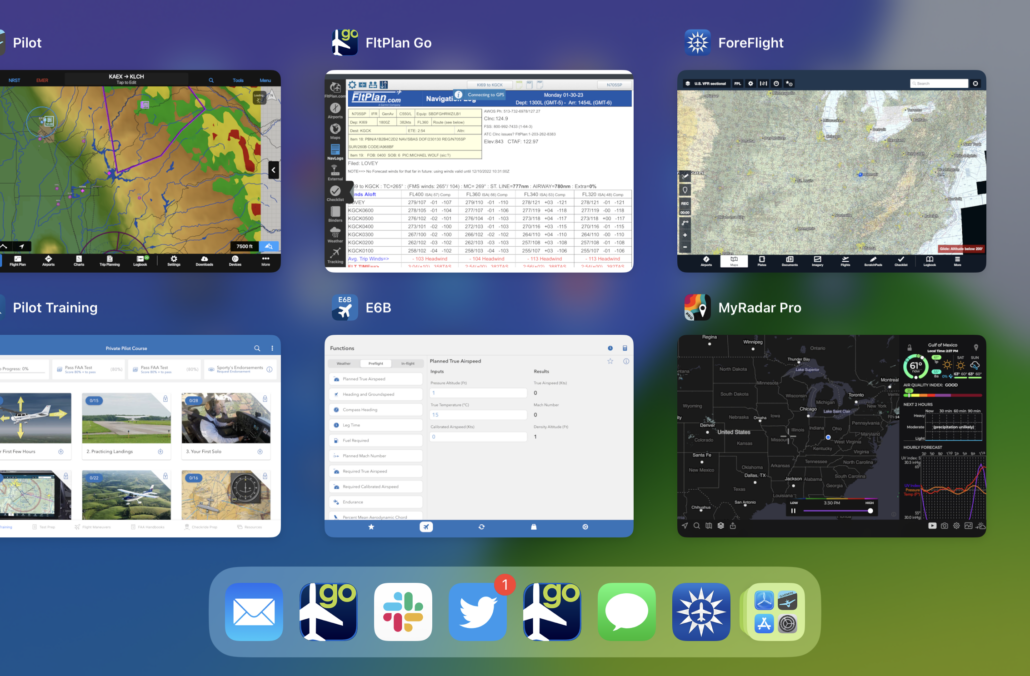Pause the MyRadar Pro radar animation
Screen dimensions: 1030x676
(794, 510)
